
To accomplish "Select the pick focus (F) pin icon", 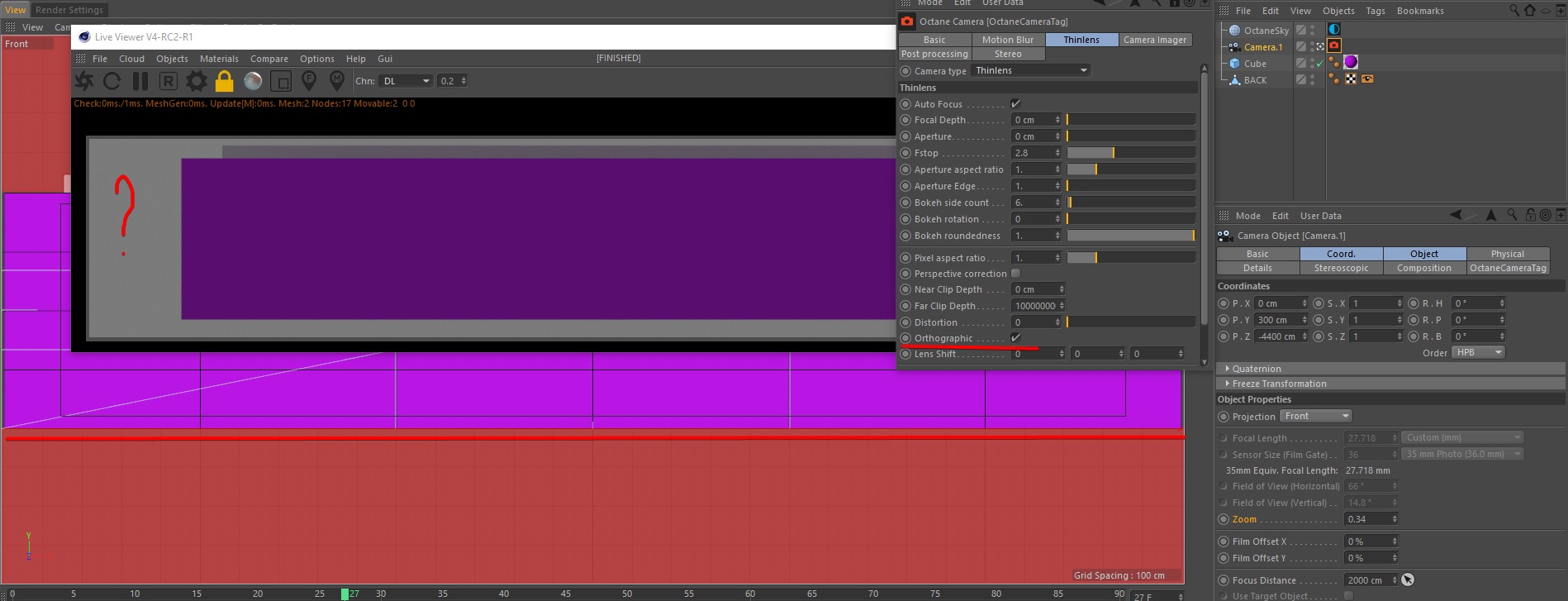I will (x=309, y=80).
